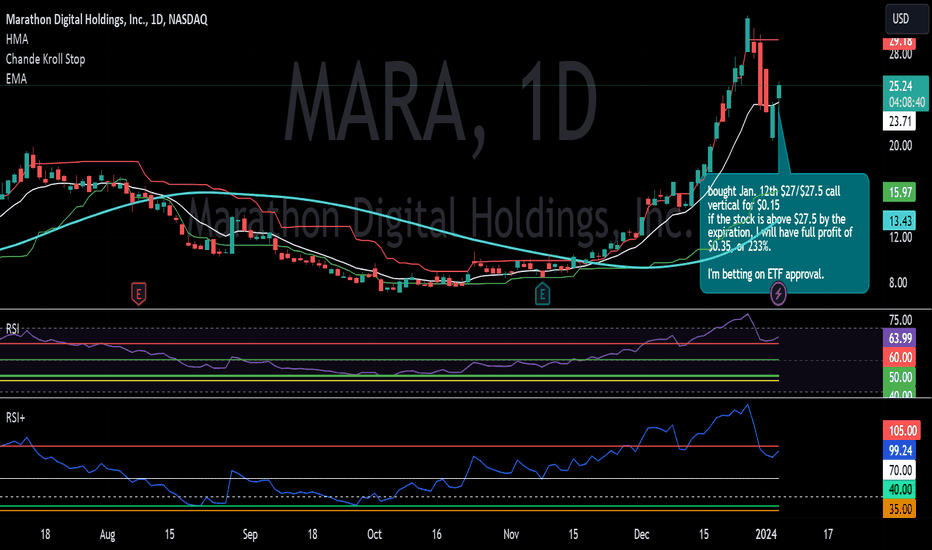Click the 15.97 green price label
The image size is (932, 550).
point(899,192)
